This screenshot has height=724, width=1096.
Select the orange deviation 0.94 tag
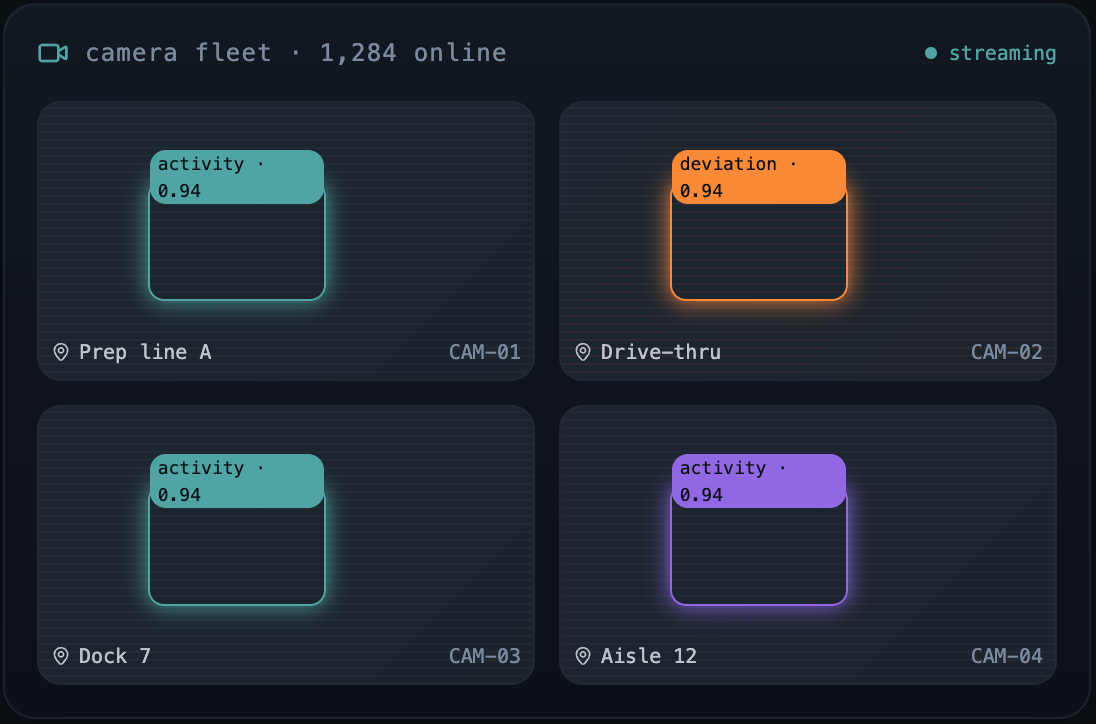759,178
